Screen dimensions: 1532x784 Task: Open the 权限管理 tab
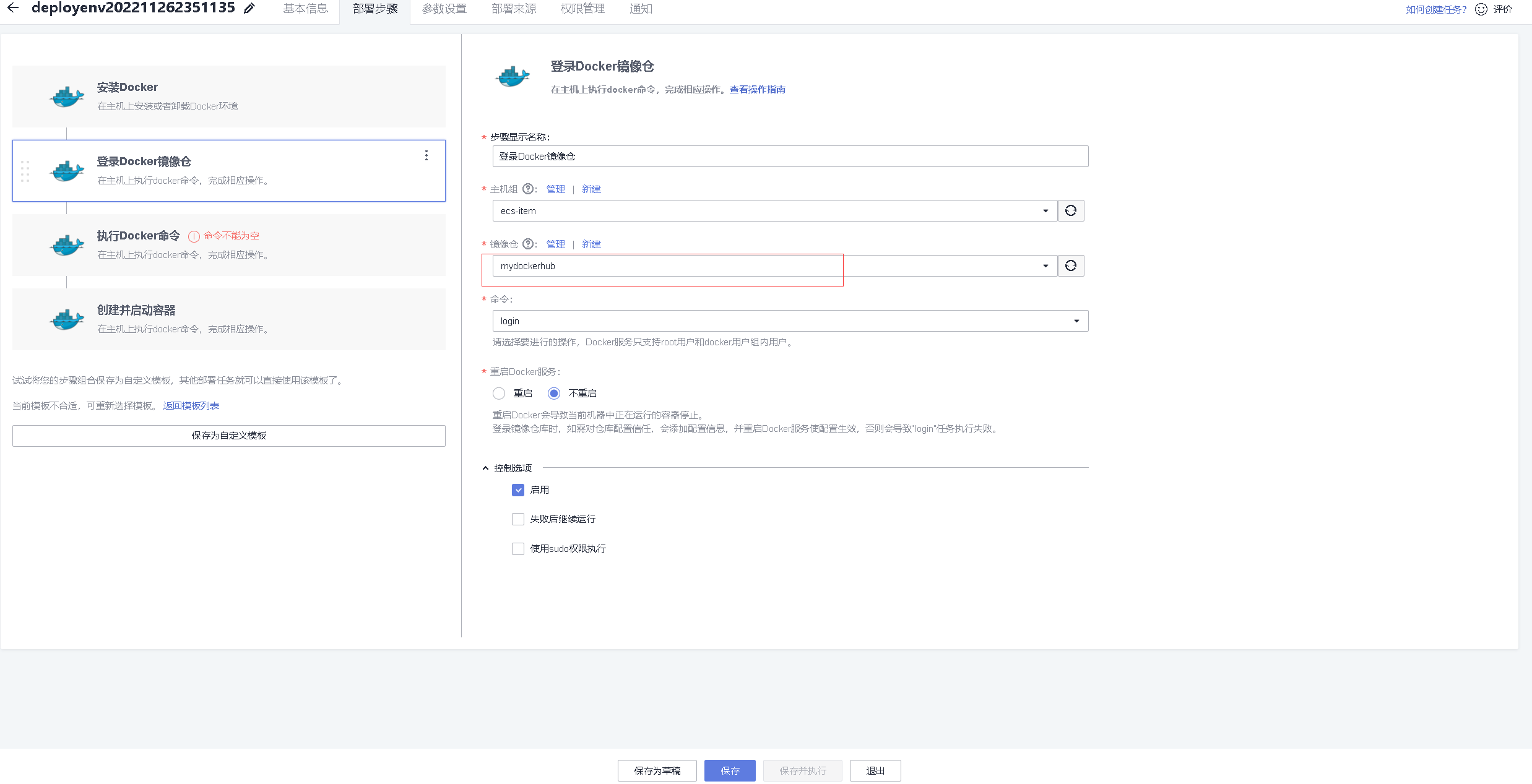(x=582, y=8)
